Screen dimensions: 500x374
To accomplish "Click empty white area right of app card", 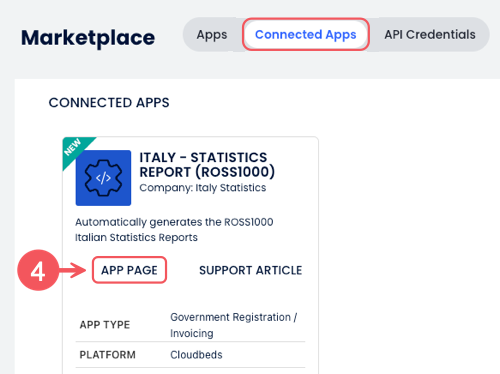I will click(407, 233).
